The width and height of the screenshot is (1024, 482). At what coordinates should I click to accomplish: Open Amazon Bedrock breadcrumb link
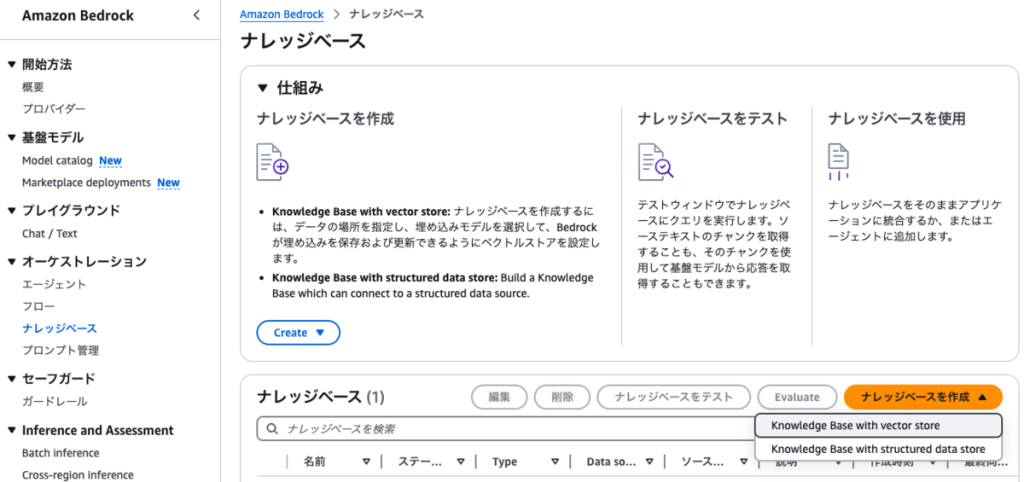point(280,15)
